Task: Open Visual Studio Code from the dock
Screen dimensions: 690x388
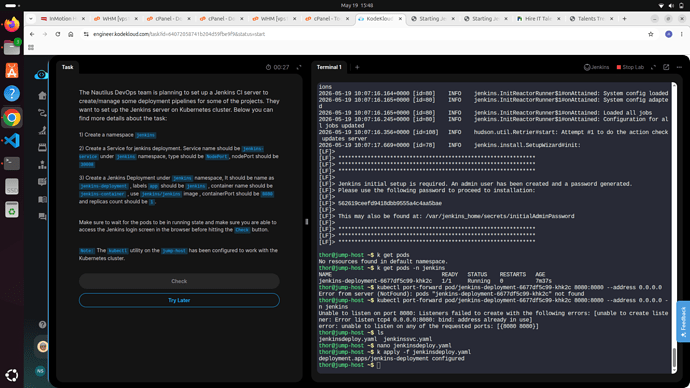Action: tap(12, 140)
